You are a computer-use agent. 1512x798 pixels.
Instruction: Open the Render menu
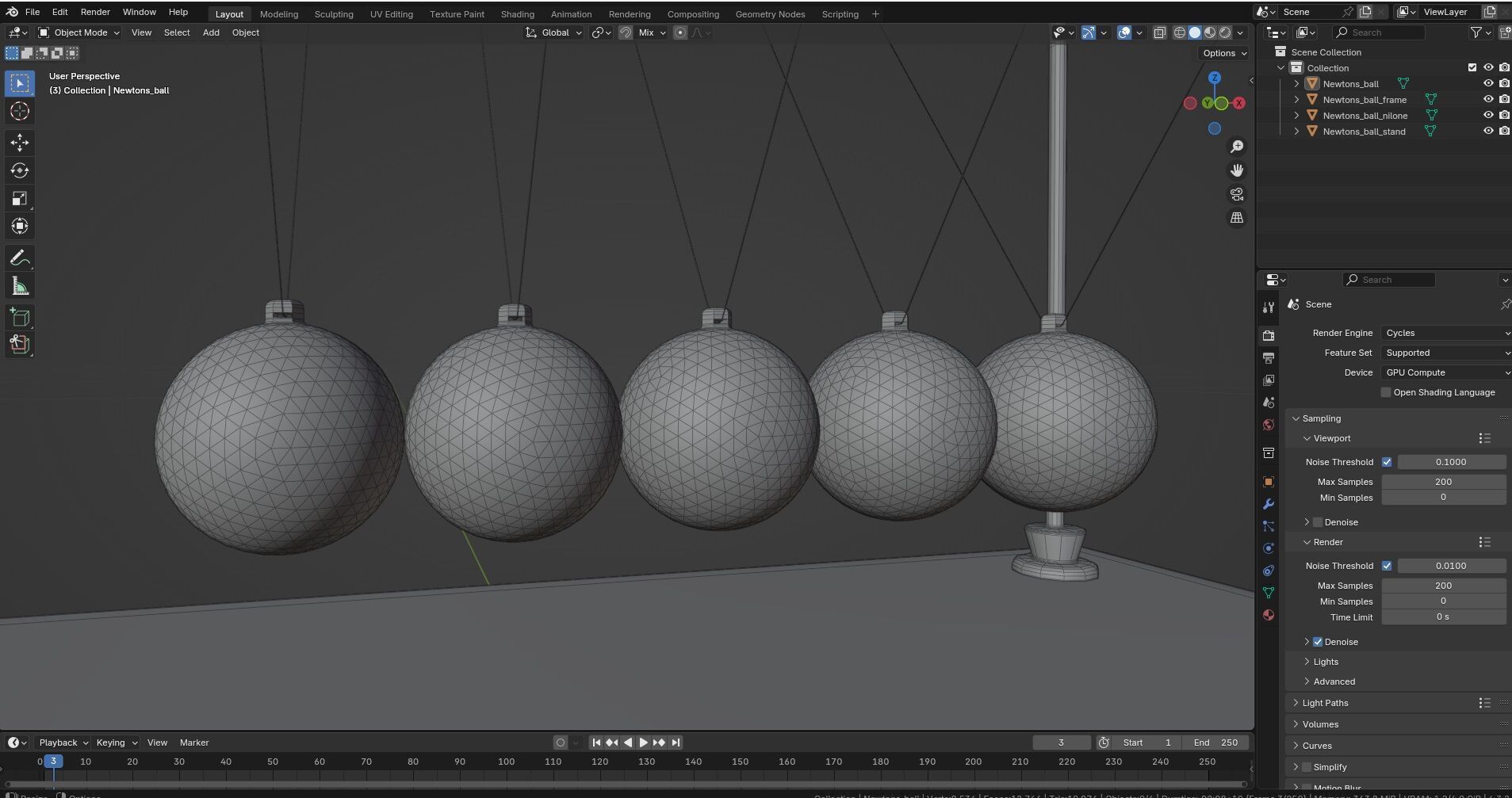click(x=95, y=12)
